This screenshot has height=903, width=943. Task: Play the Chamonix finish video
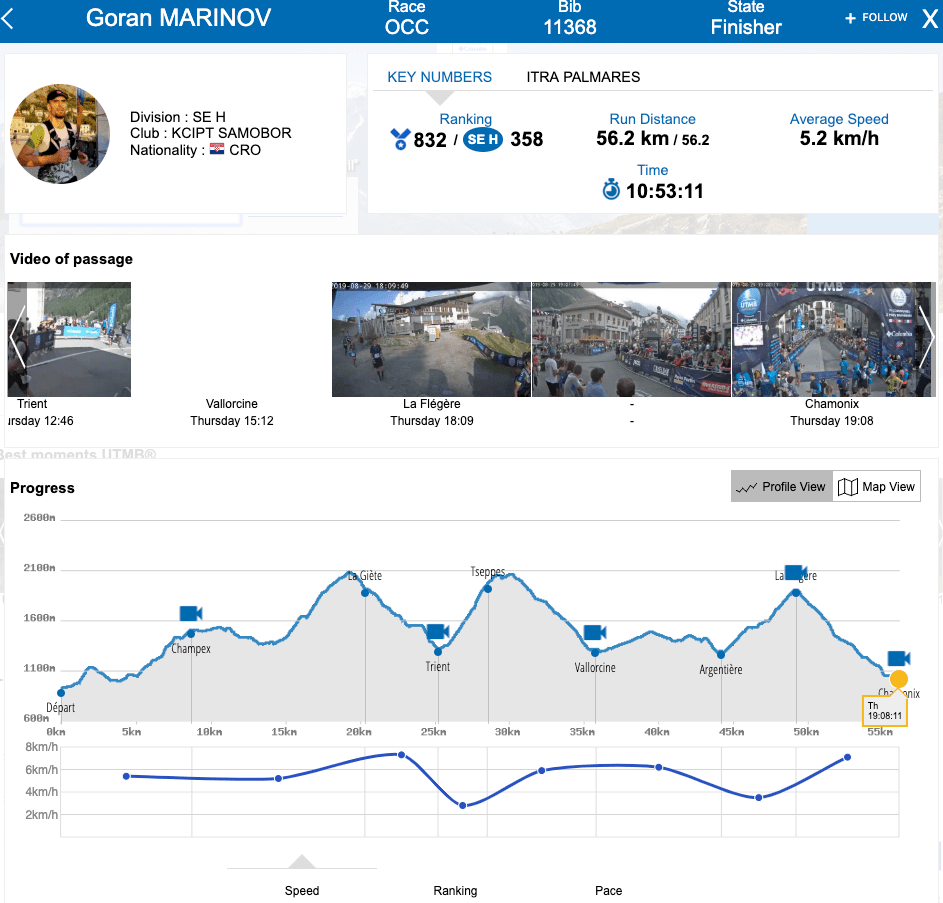[831, 340]
